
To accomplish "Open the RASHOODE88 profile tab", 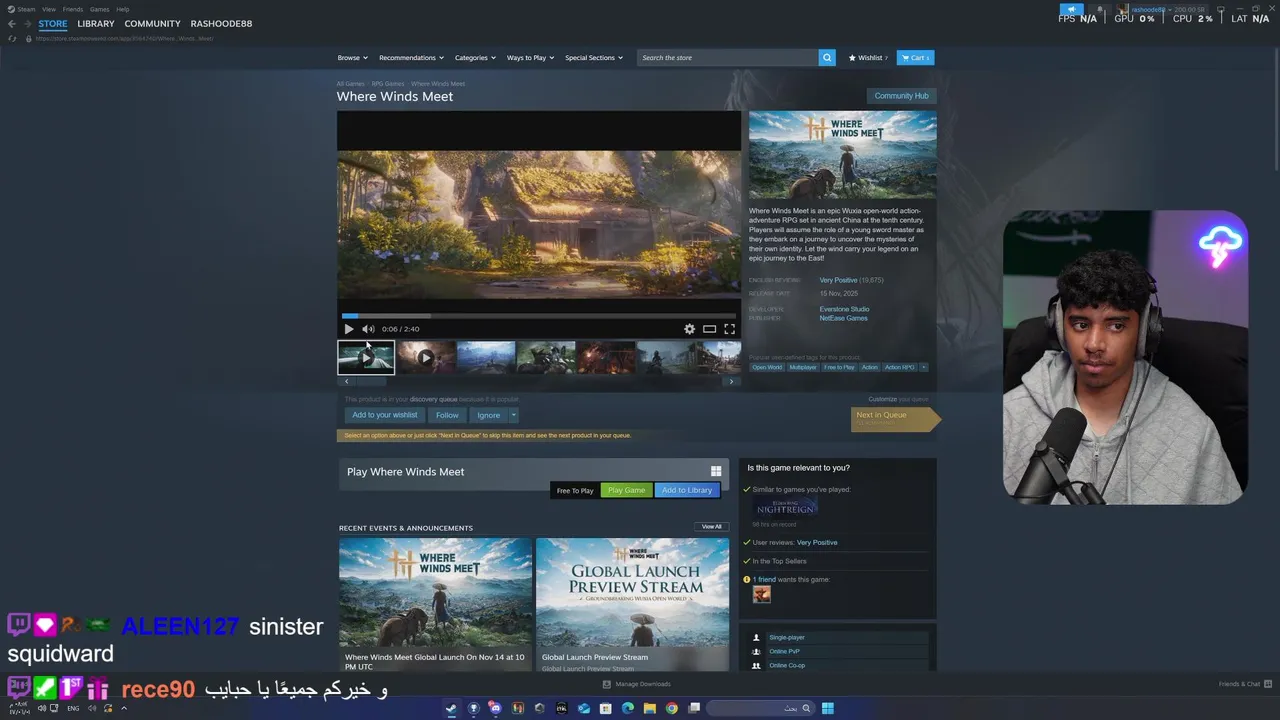I will tap(221, 24).
